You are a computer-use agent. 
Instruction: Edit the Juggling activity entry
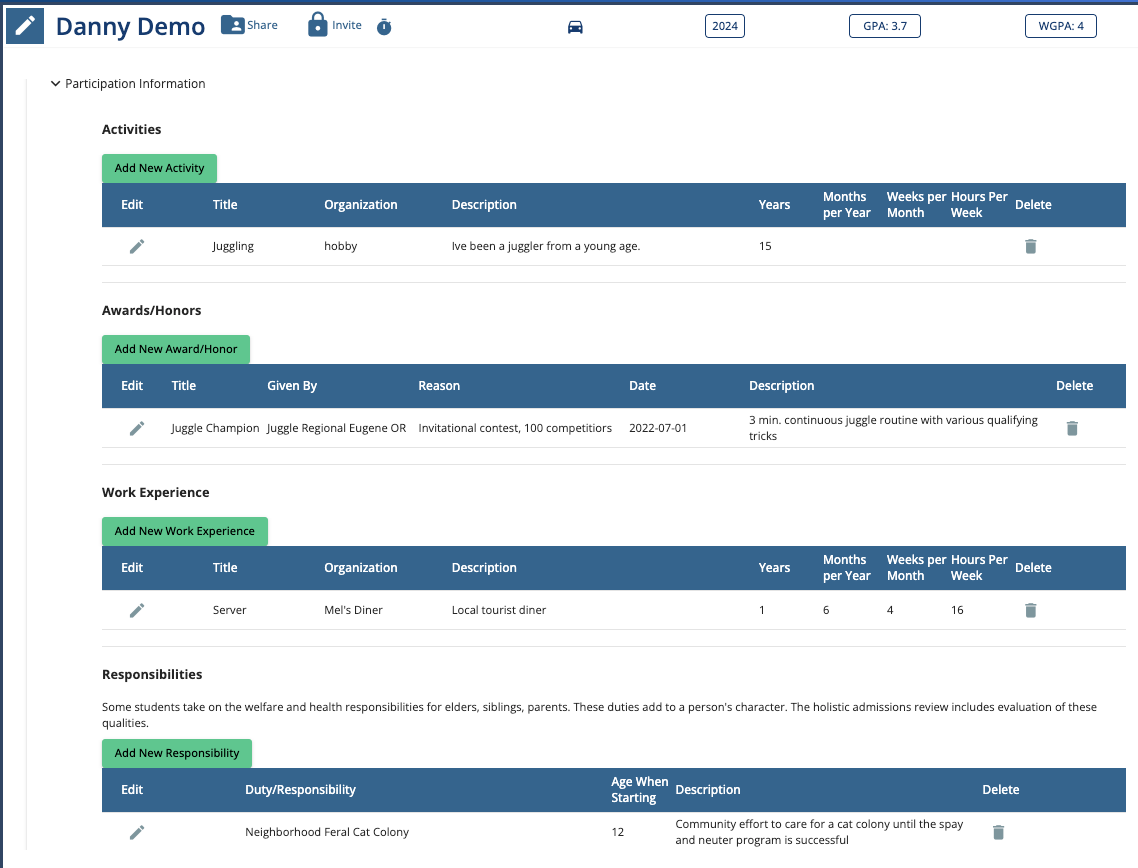click(x=136, y=245)
